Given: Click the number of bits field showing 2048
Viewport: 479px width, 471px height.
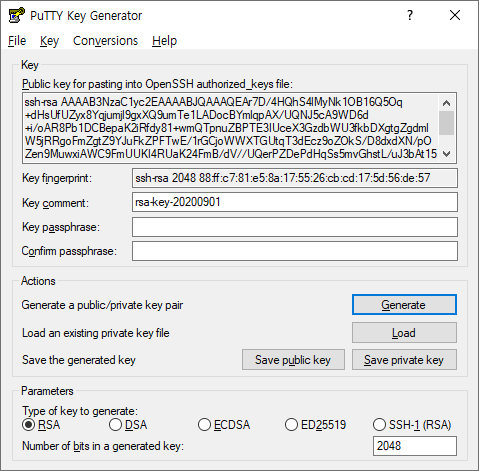Looking at the screenshot, I should [415, 446].
